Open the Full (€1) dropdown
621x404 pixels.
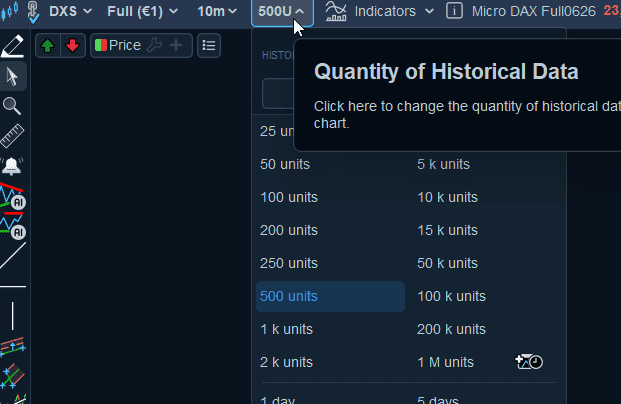145,11
